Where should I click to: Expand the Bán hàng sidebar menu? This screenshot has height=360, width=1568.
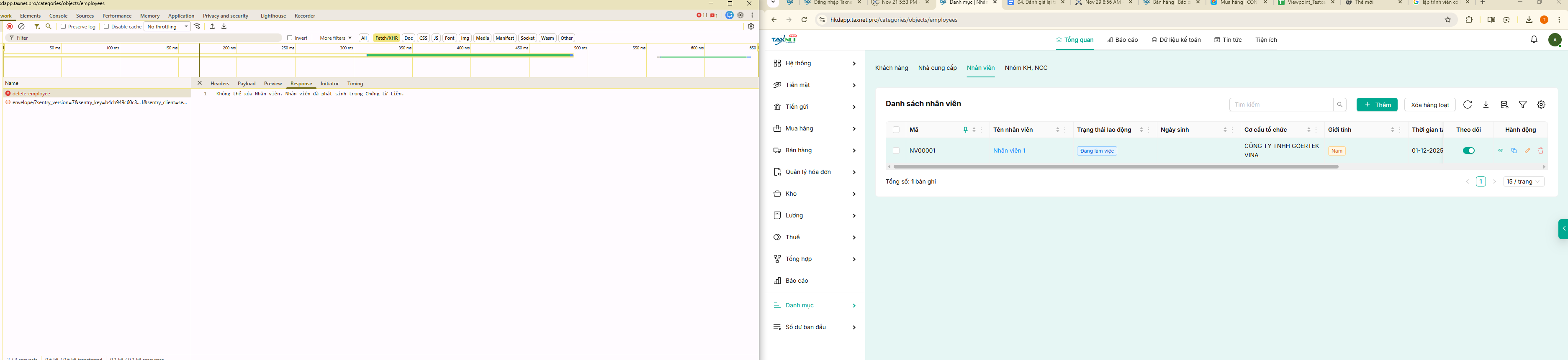tap(815, 150)
